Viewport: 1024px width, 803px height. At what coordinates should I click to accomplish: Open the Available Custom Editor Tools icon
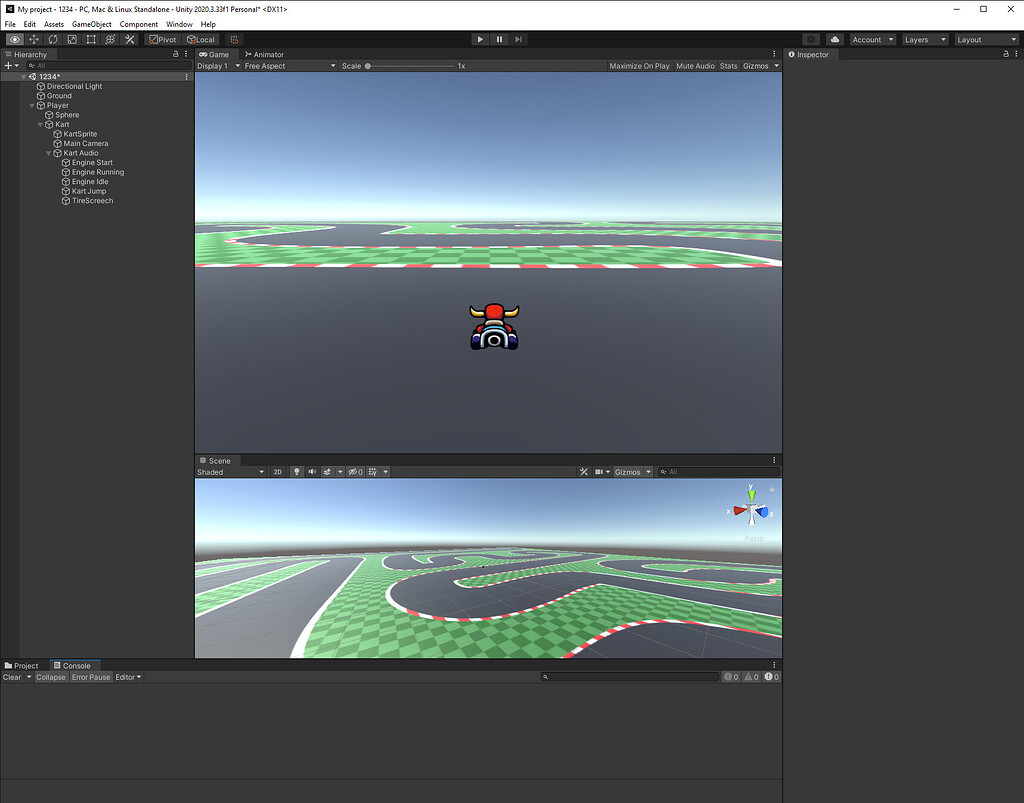(x=130, y=39)
